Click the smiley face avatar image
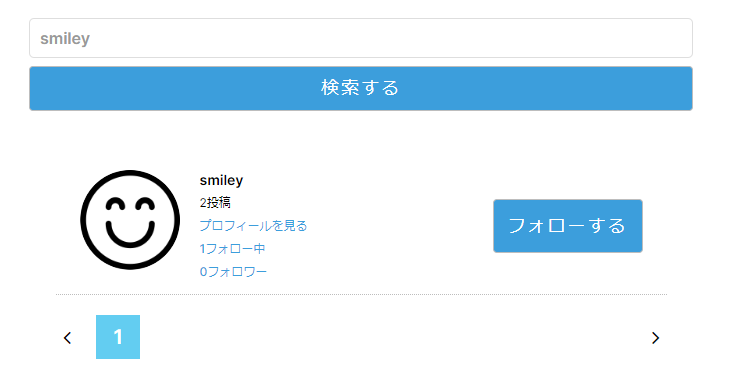The width and height of the screenshot is (750, 391). click(x=130, y=220)
